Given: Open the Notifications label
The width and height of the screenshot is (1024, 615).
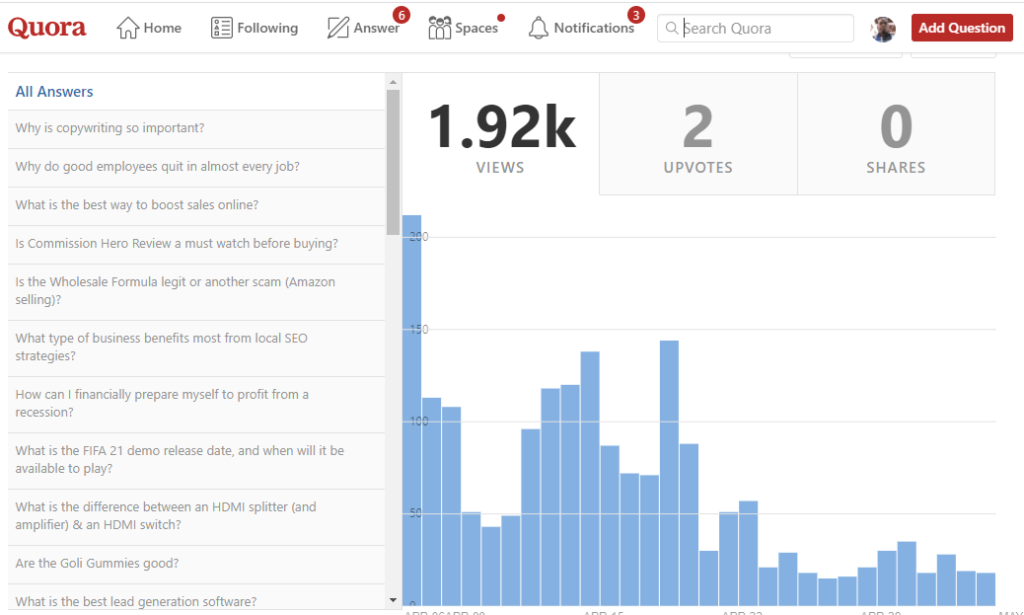Looking at the screenshot, I should click(x=593, y=28).
